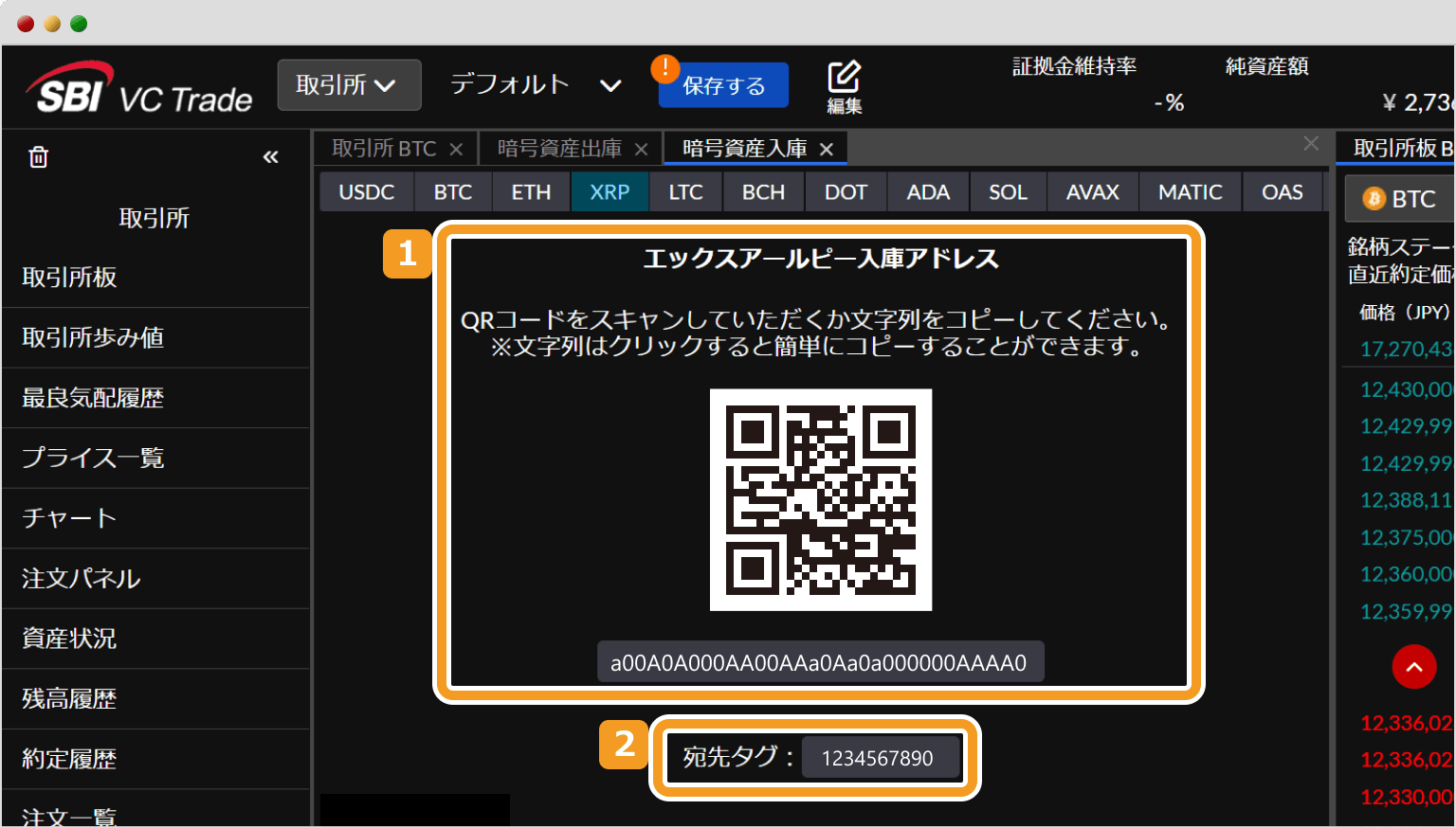Image resolution: width=1456 pixels, height=828 pixels.
Task: Open 最良気配履歴 in the sidebar
Action: [x=155, y=398]
